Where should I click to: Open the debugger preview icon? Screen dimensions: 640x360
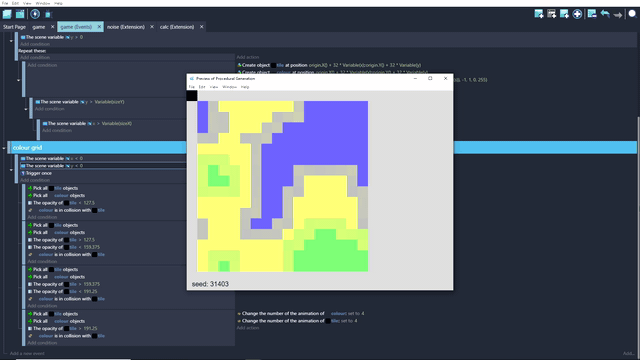pyautogui.click(x=48, y=14)
